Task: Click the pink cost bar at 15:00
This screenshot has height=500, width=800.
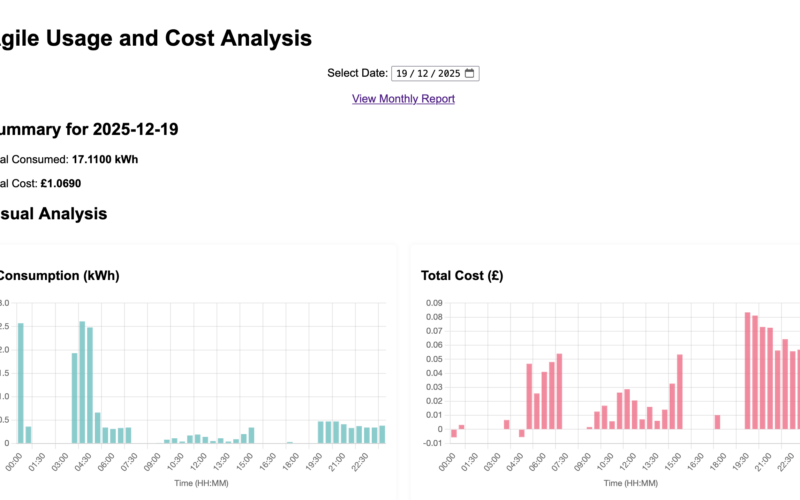Action: pyautogui.click(x=679, y=391)
